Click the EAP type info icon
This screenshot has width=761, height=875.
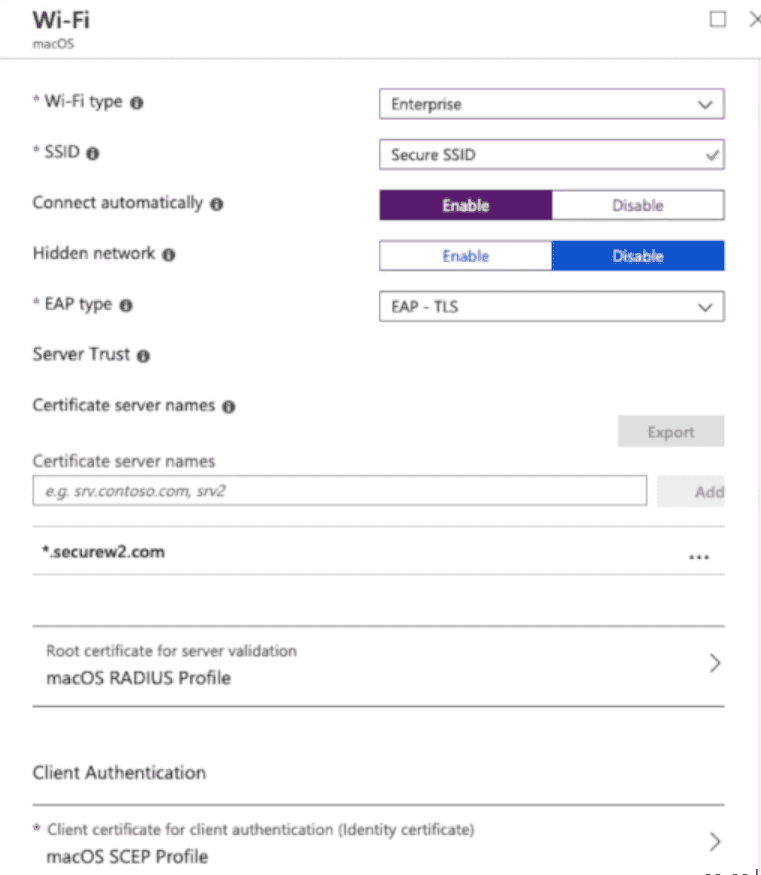[x=126, y=305]
